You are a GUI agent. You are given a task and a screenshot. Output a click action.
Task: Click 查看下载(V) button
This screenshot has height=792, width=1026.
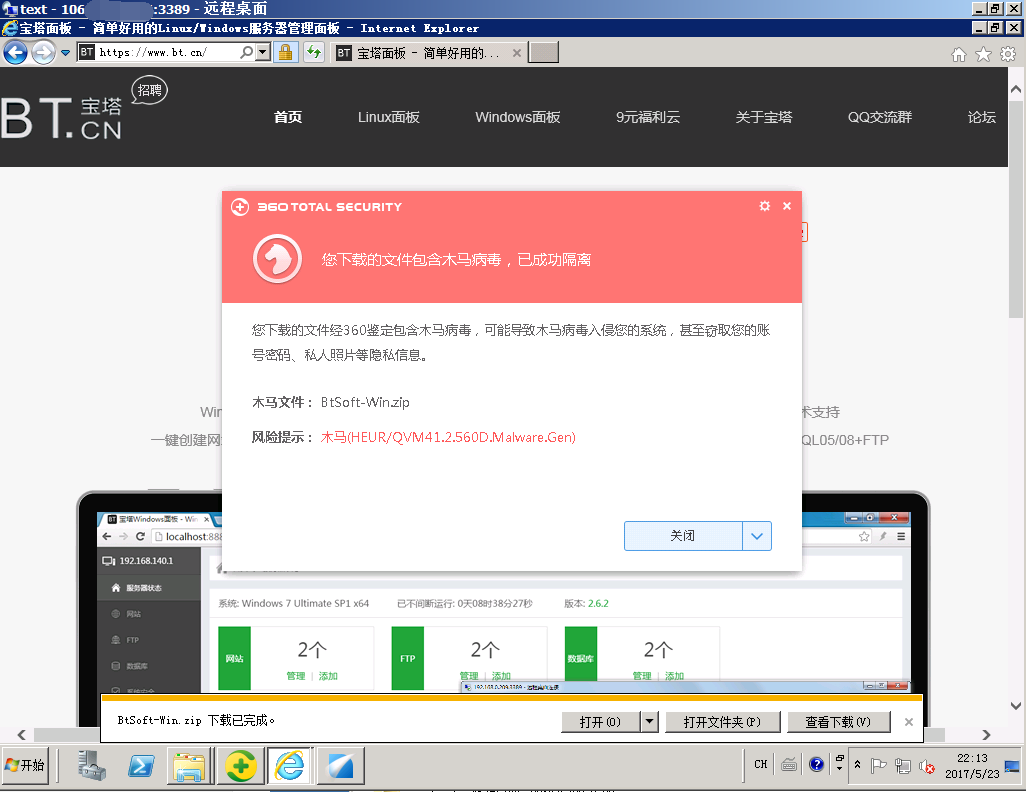[838, 722]
